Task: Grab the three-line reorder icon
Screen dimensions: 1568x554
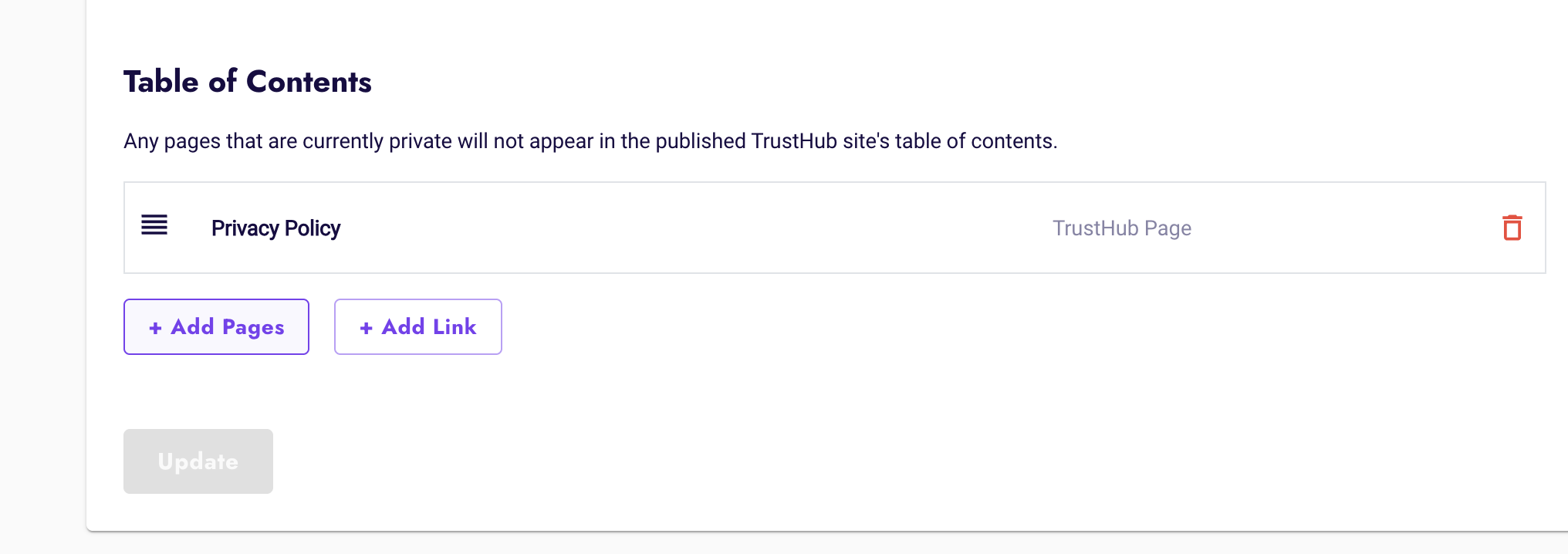Action: tap(154, 225)
